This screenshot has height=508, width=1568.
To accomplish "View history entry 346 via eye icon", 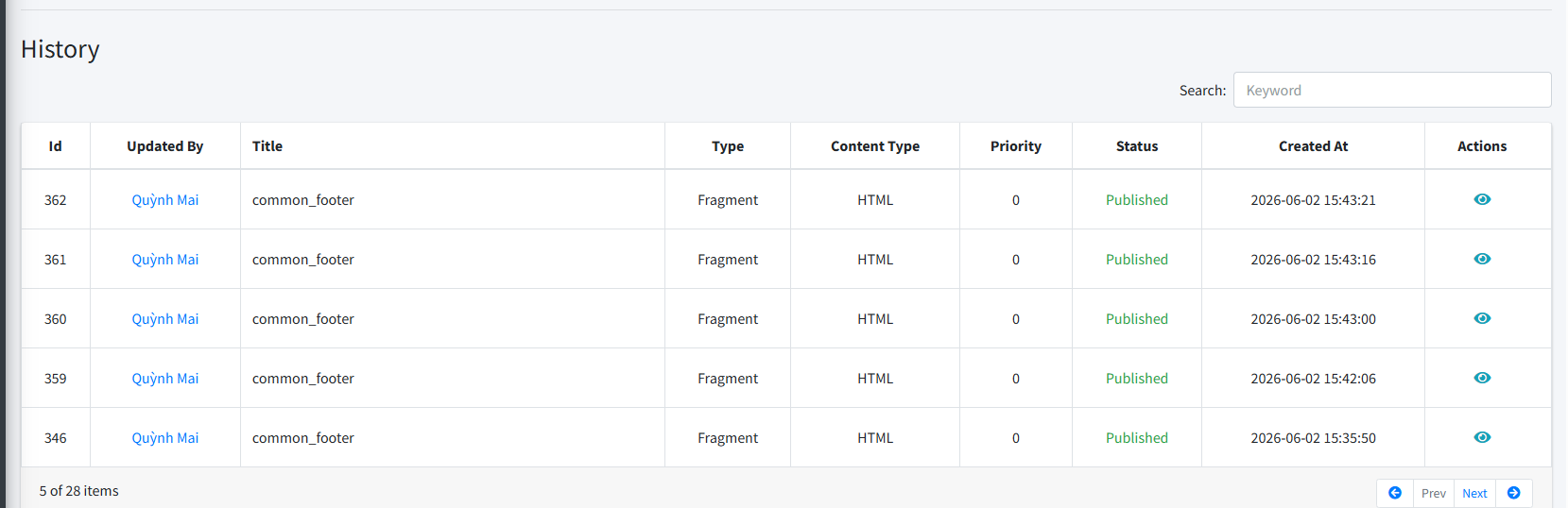I will pyautogui.click(x=1482, y=437).
